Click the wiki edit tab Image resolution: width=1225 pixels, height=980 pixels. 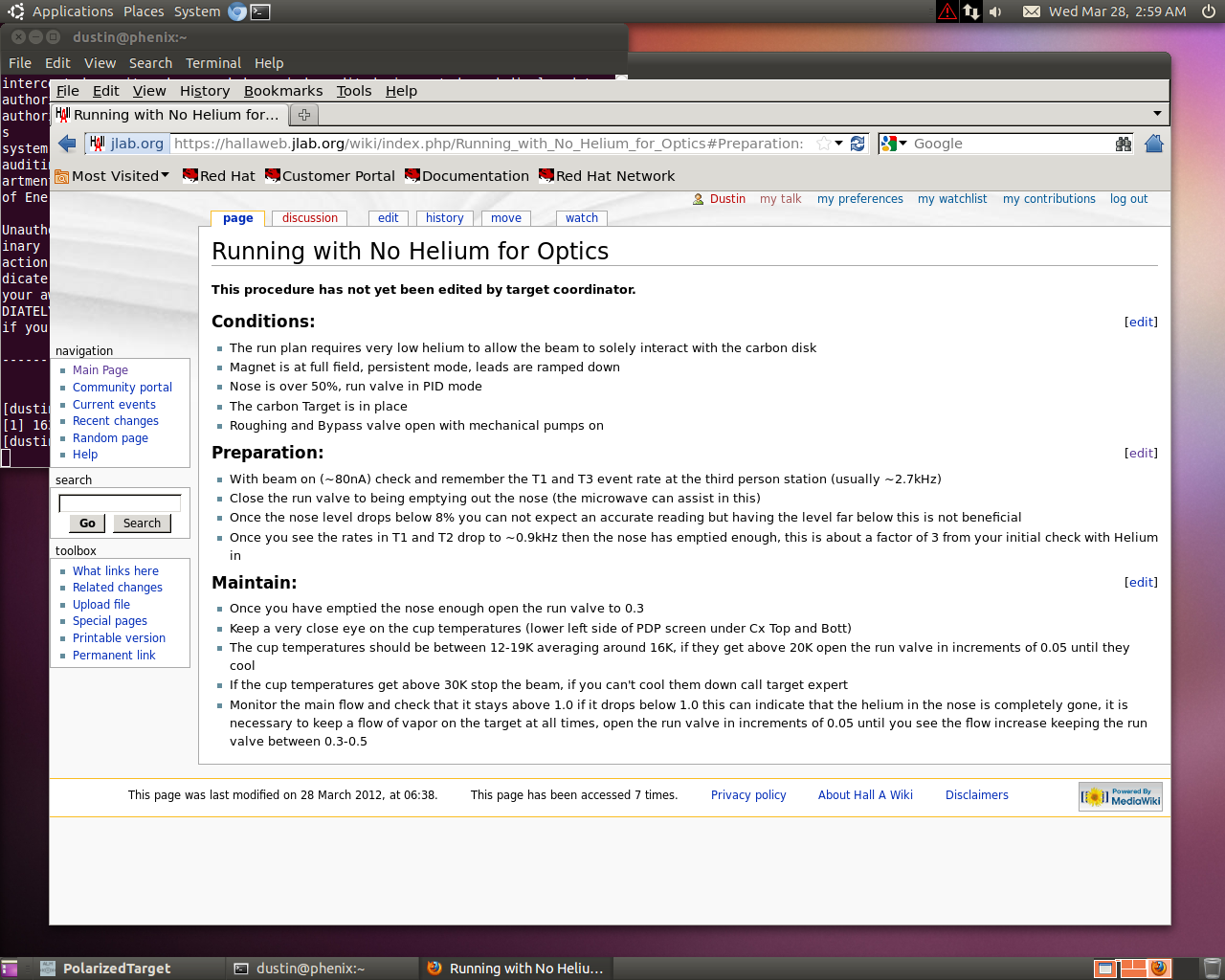click(388, 218)
